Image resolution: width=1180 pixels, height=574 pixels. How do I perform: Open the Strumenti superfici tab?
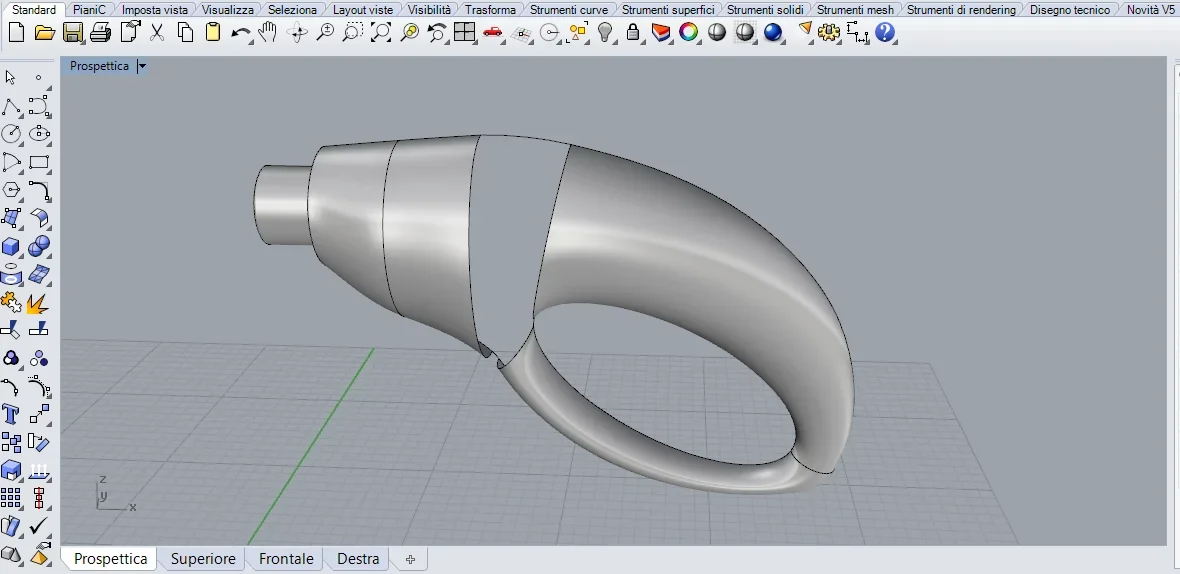click(x=668, y=10)
